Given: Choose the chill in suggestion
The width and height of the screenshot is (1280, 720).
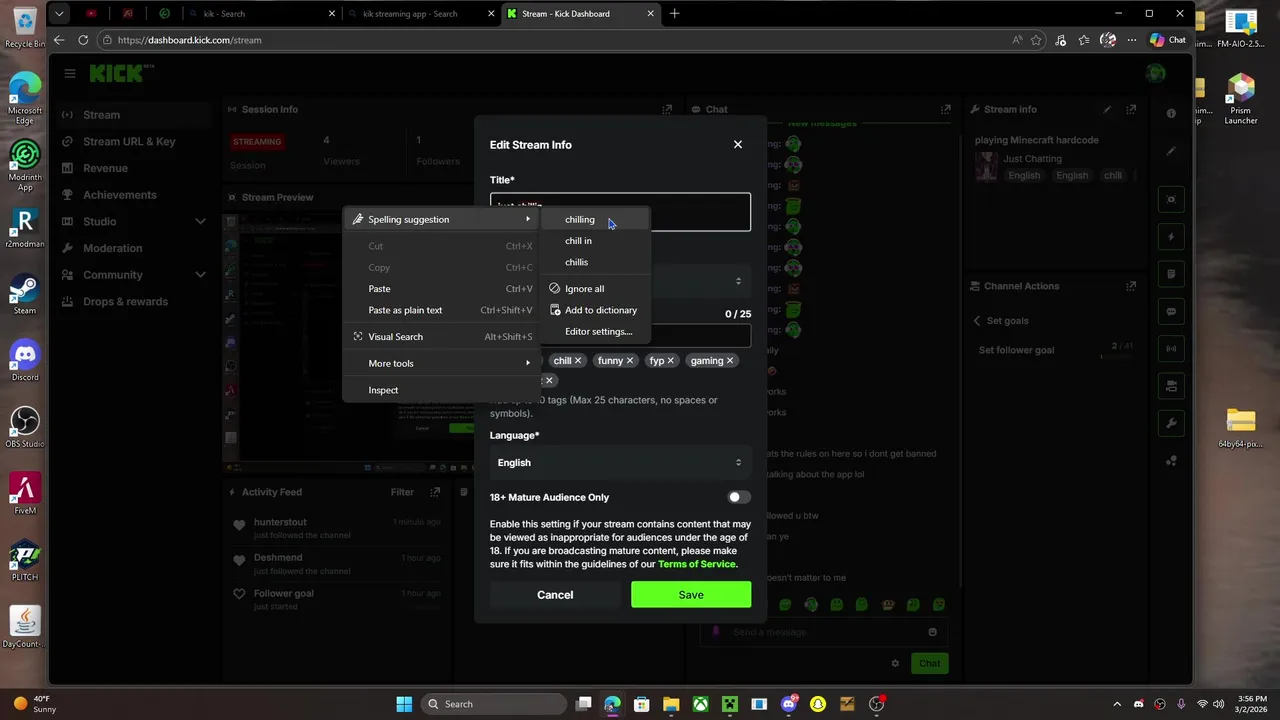Looking at the screenshot, I should pyautogui.click(x=594, y=241).
